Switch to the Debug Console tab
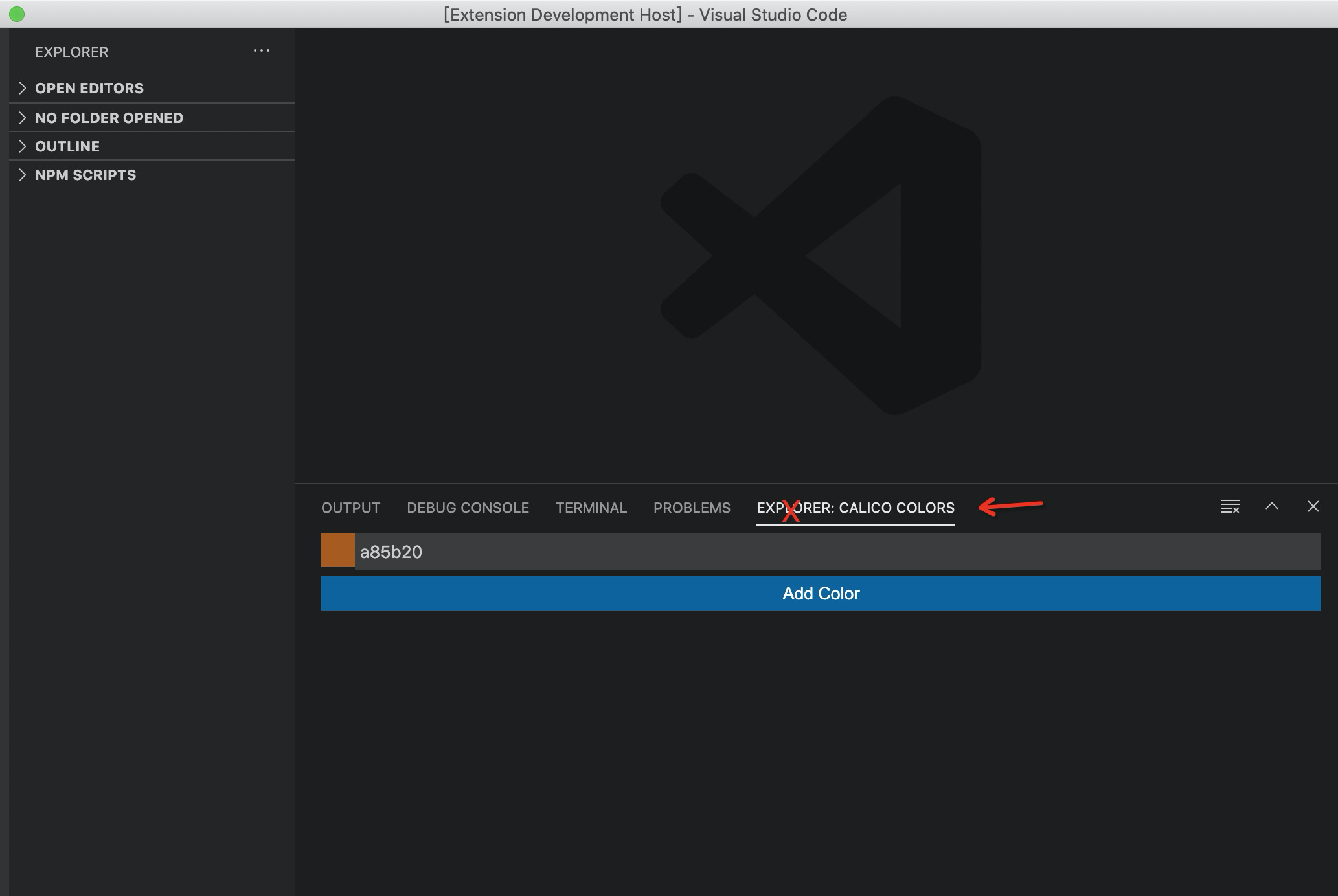The width and height of the screenshot is (1338, 896). click(x=468, y=508)
